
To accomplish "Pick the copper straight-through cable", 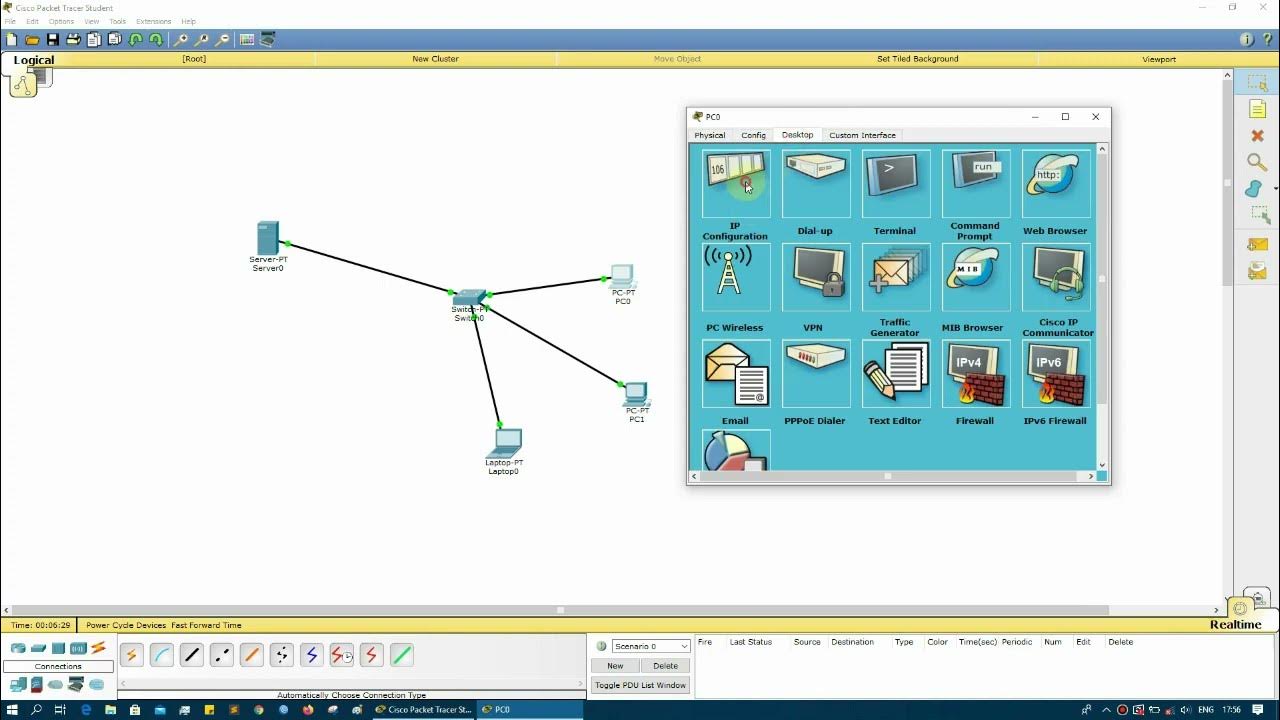I will (191, 655).
